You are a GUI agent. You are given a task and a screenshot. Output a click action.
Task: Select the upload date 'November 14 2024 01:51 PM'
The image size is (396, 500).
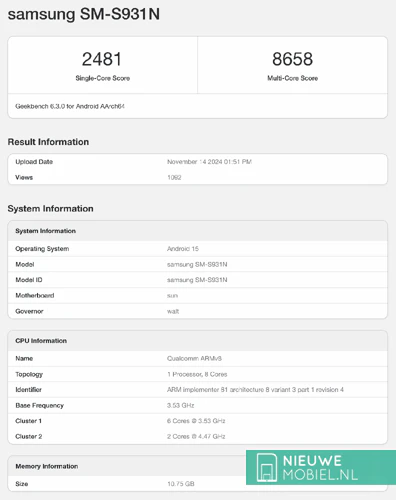209,162
